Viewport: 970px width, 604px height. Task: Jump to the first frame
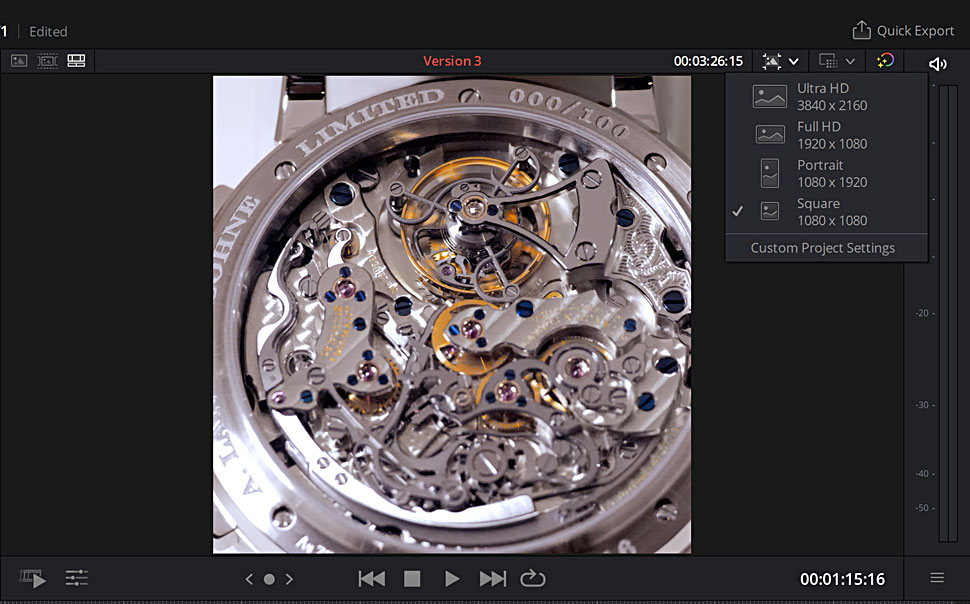coord(372,579)
